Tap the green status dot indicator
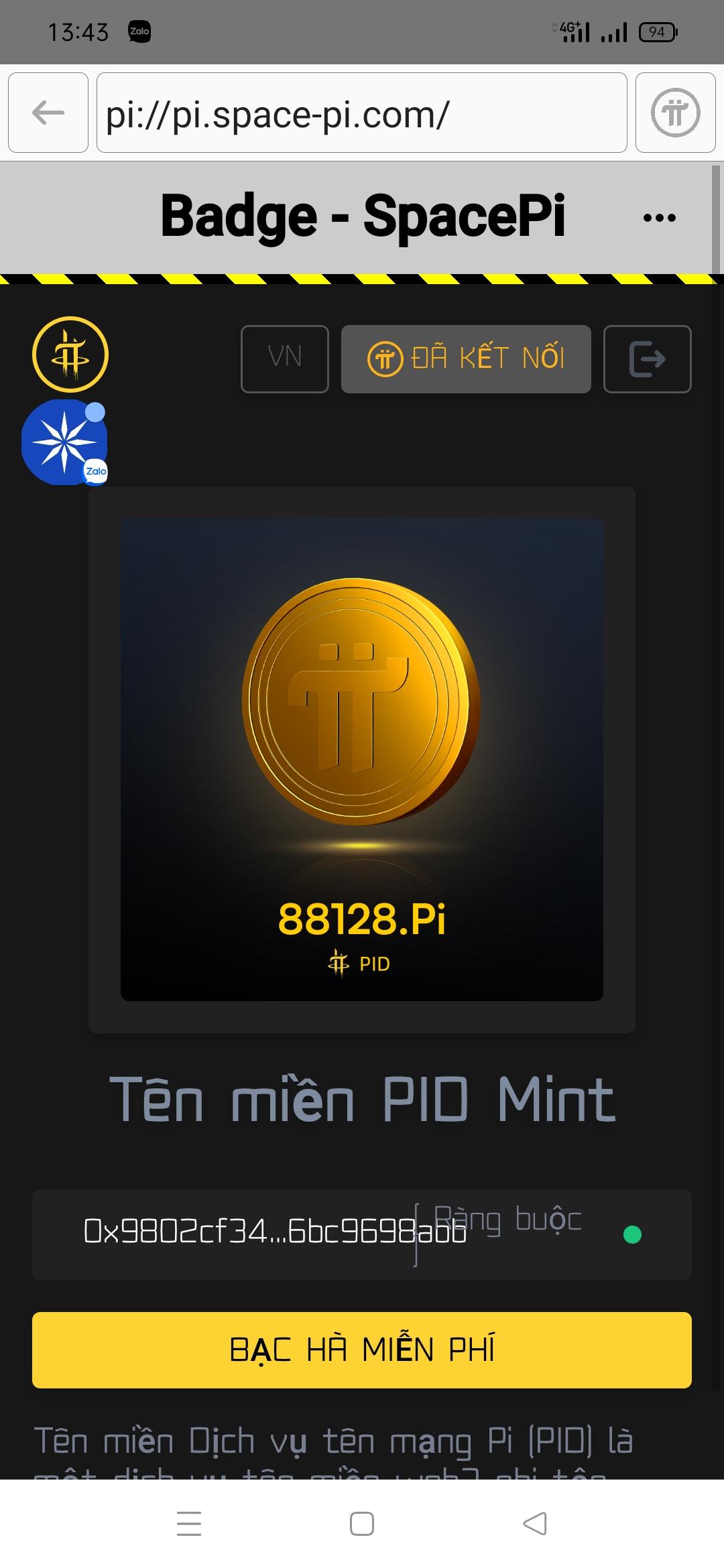The image size is (724, 1568). pos(632,1234)
